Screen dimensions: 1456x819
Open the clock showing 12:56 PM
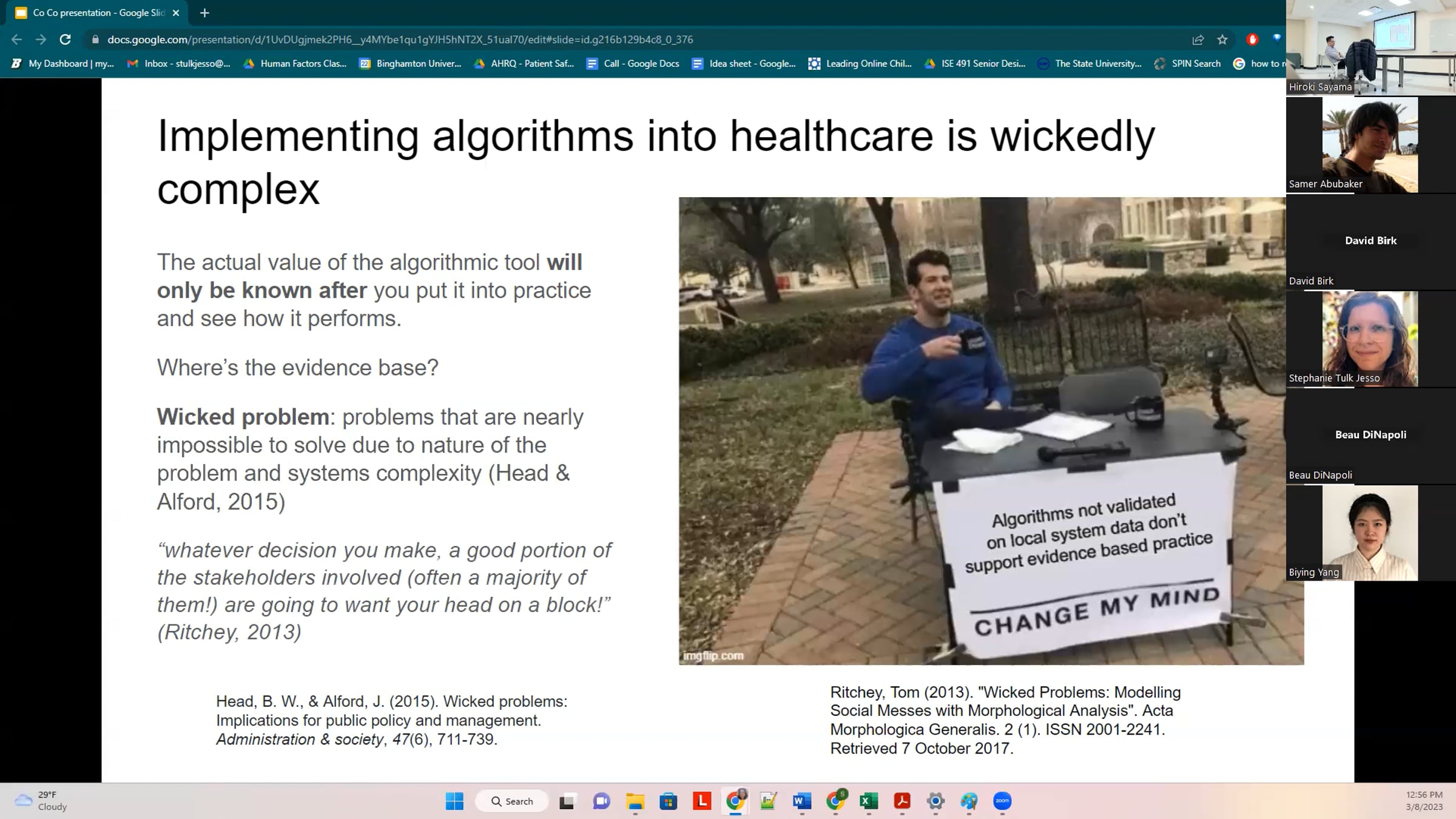(1424, 801)
